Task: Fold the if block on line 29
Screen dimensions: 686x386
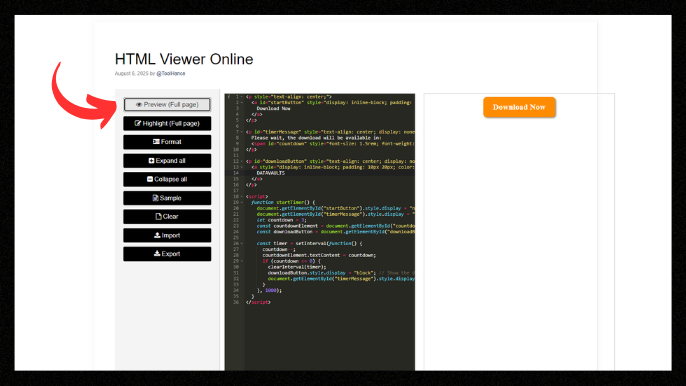Action: click(x=242, y=261)
